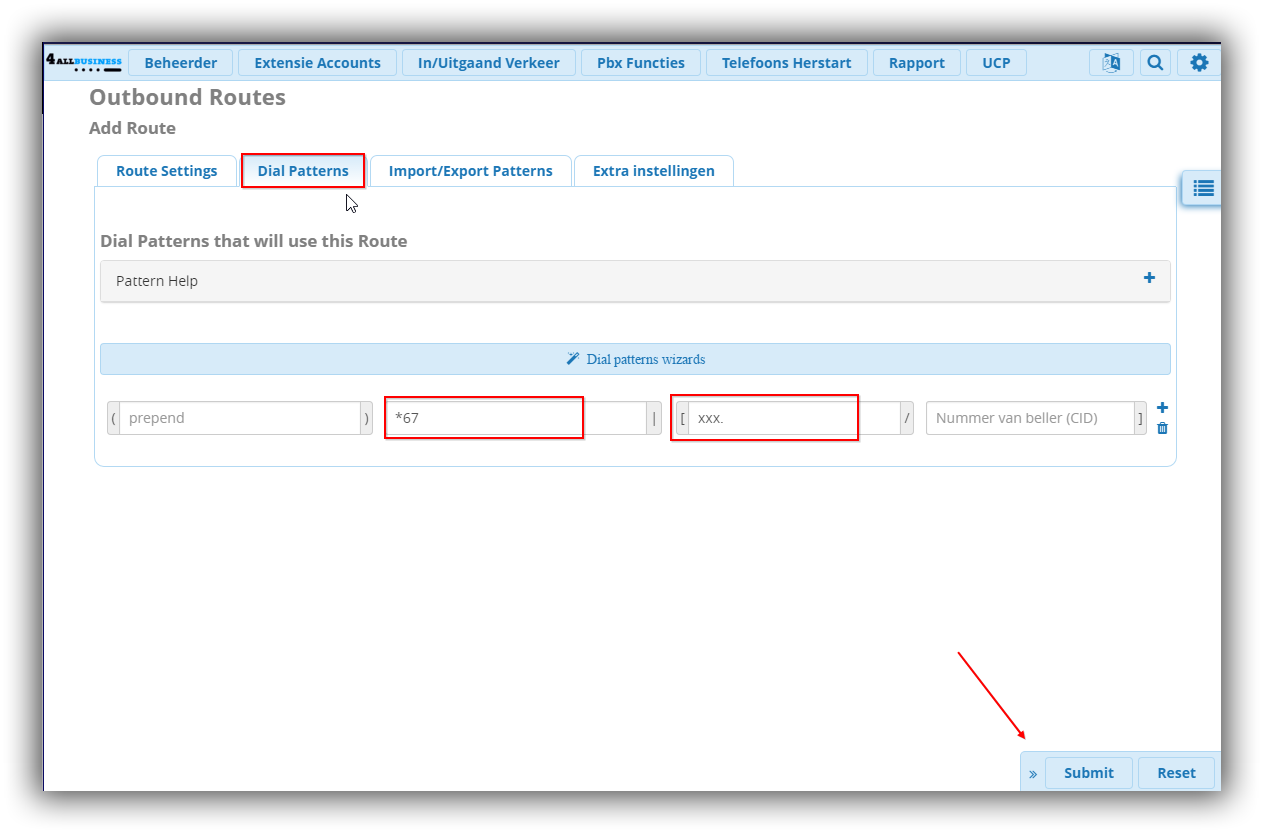The image size is (1263, 833).
Task: Open the search magnifier icon
Action: (x=1155, y=63)
